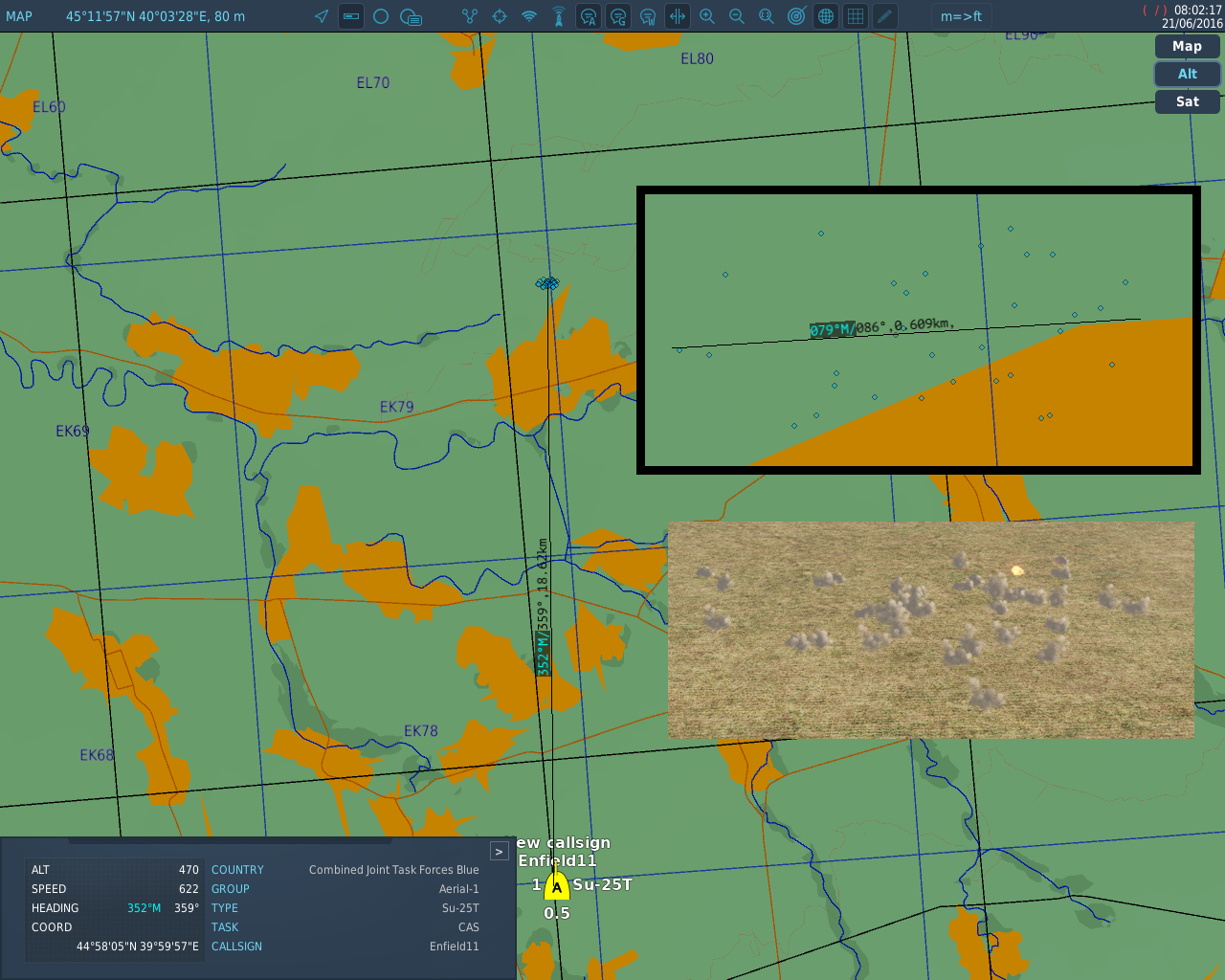Image resolution: width=1225 pixels, height=980 pixels.
Task: Click the magnetic heading 352°M value
Action: click(144, 908)
